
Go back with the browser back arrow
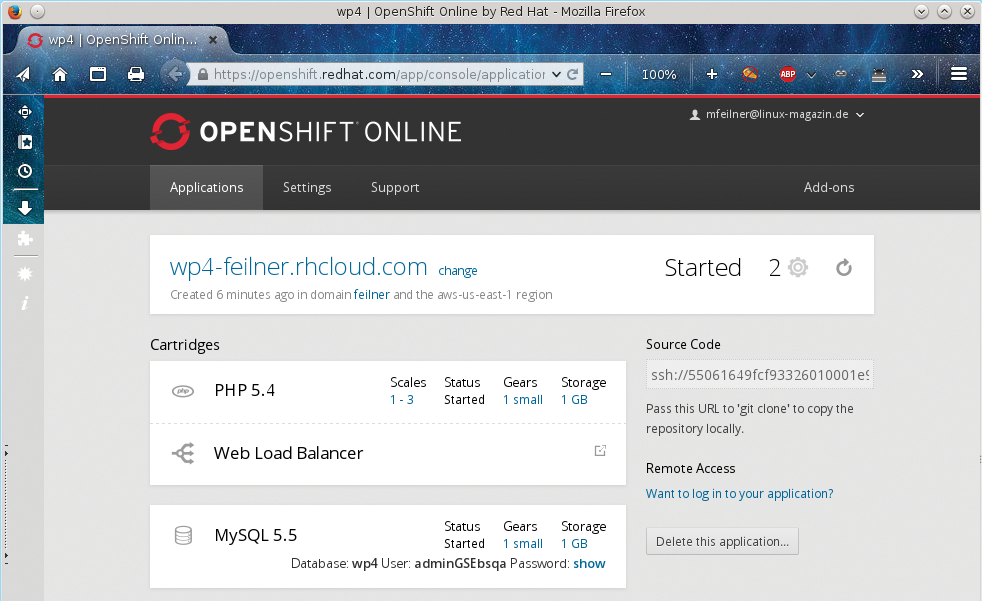pyautogui.click(x=174, y=74)
